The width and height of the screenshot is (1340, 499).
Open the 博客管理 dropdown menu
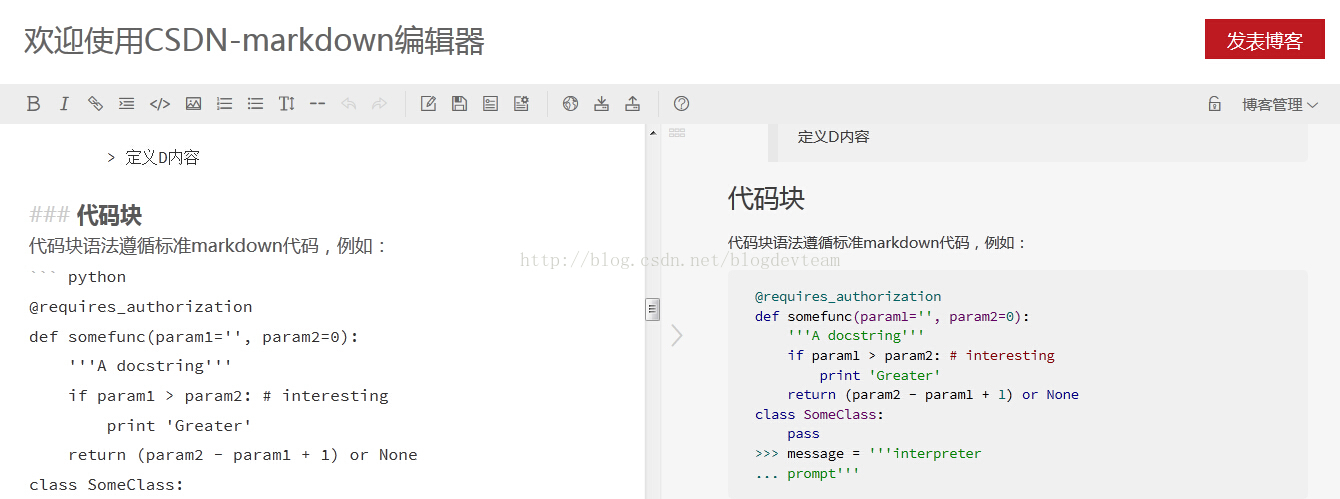(1280, 105)
